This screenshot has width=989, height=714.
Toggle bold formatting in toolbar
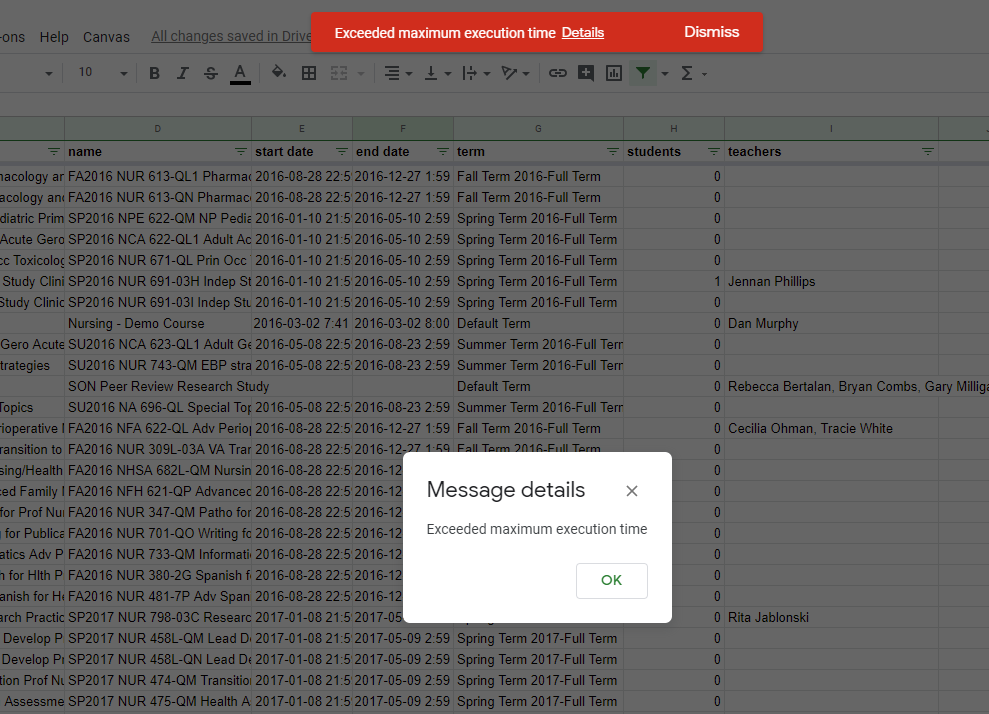pos(154,73)
